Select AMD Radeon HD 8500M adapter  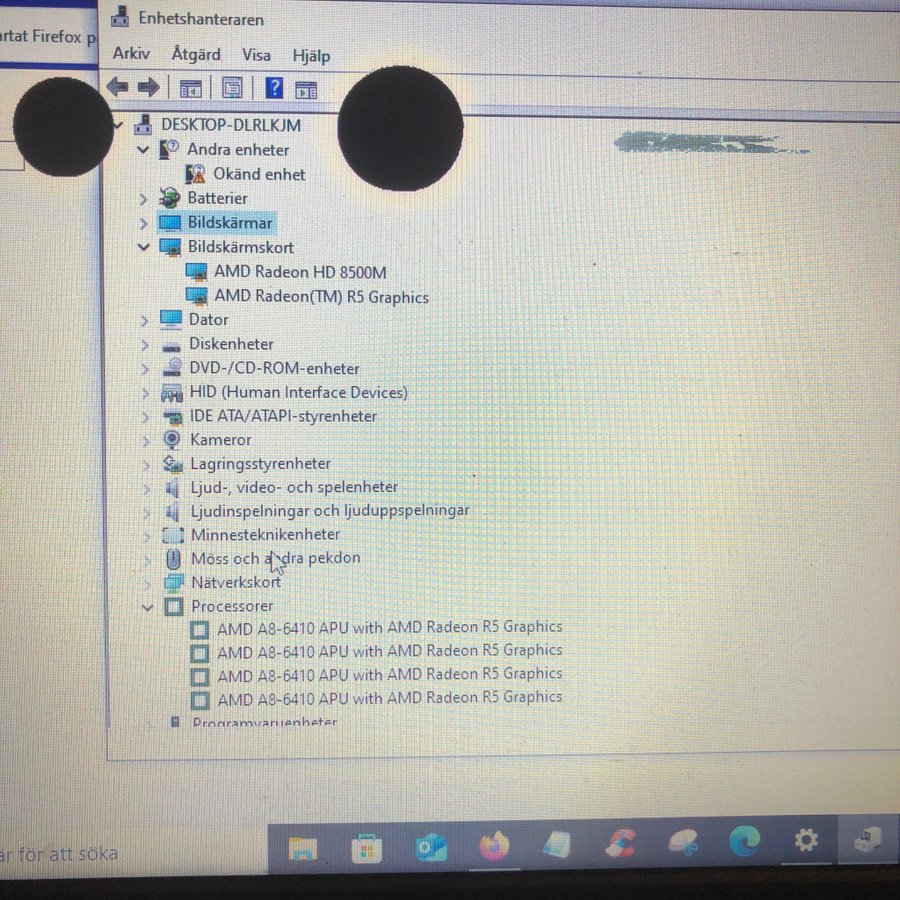click(300, 271)
